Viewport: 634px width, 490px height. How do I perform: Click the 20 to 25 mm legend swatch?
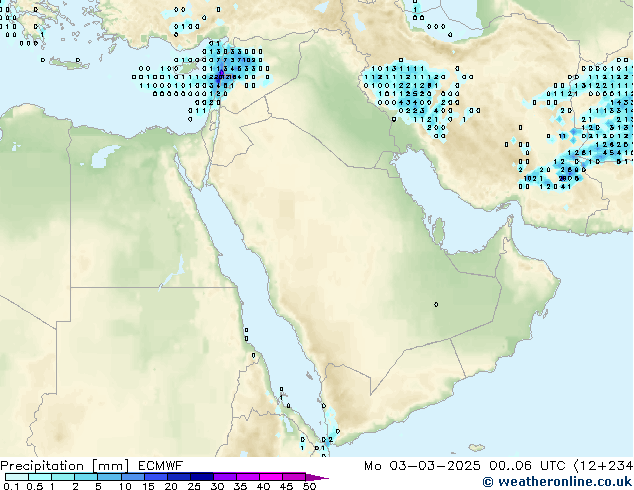178,477
